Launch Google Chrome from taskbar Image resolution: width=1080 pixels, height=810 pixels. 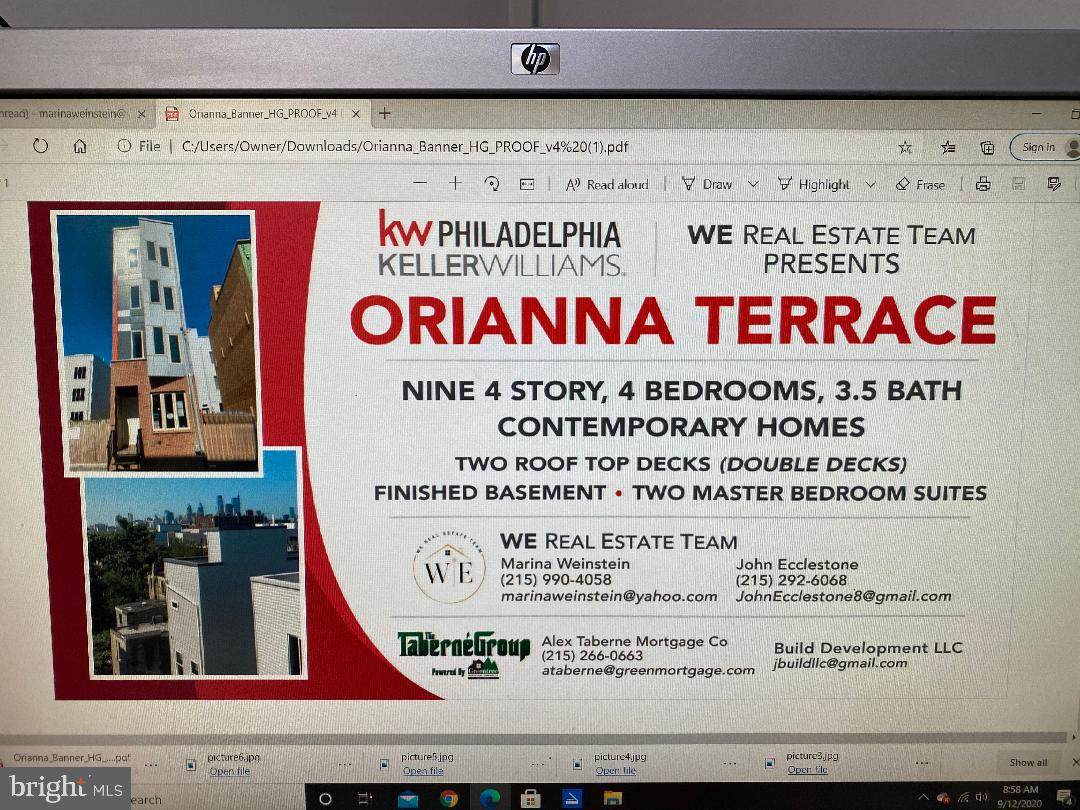[x=448, y=799]
